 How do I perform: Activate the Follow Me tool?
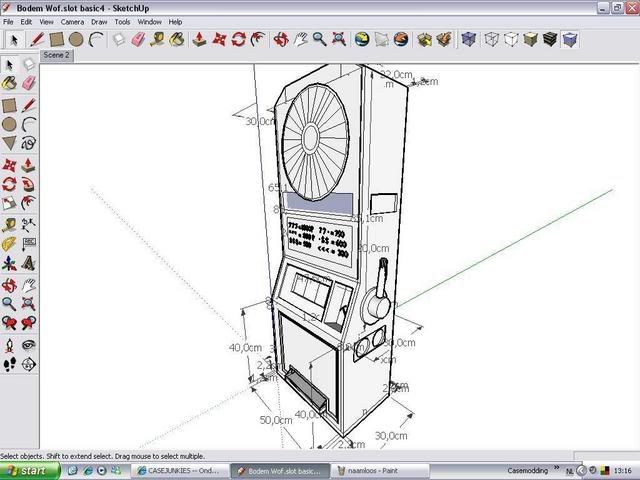coord(29,184)
